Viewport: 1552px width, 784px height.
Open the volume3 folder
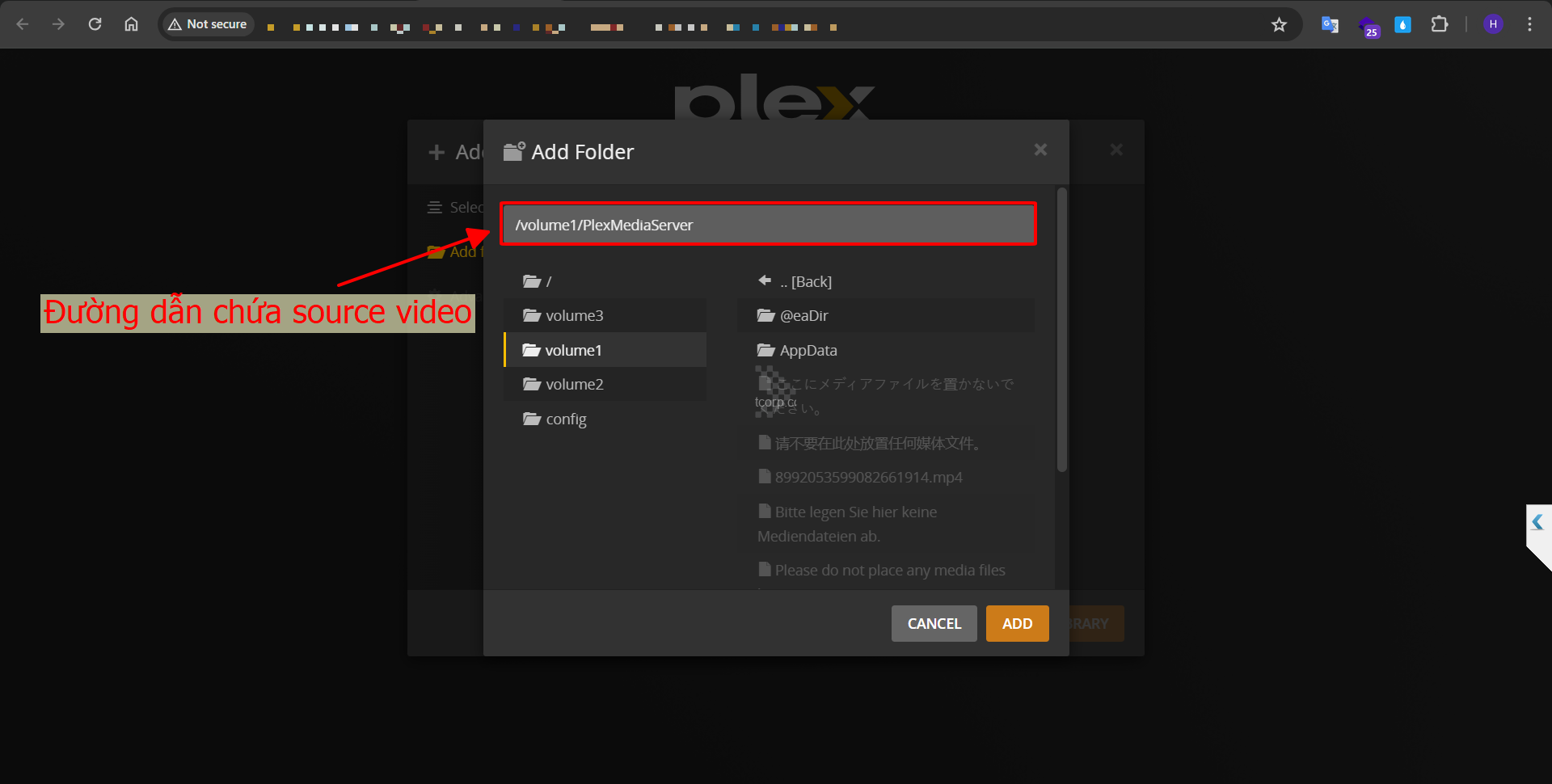point(573,315)
